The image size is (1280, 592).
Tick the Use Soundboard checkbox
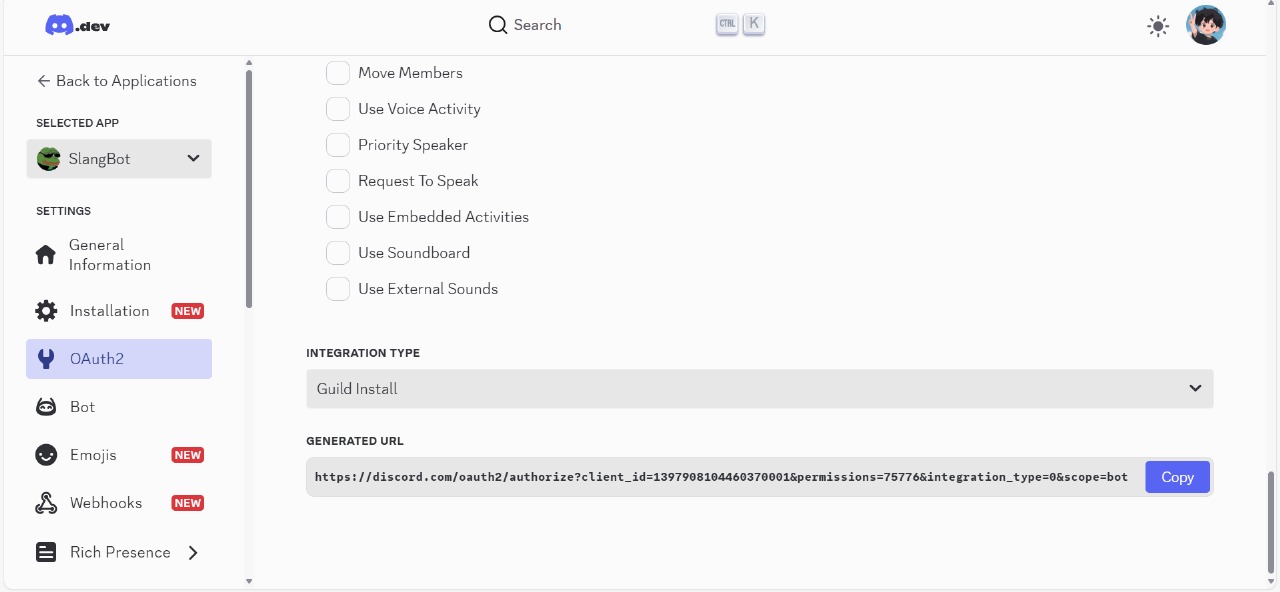(x=338, y=253)
